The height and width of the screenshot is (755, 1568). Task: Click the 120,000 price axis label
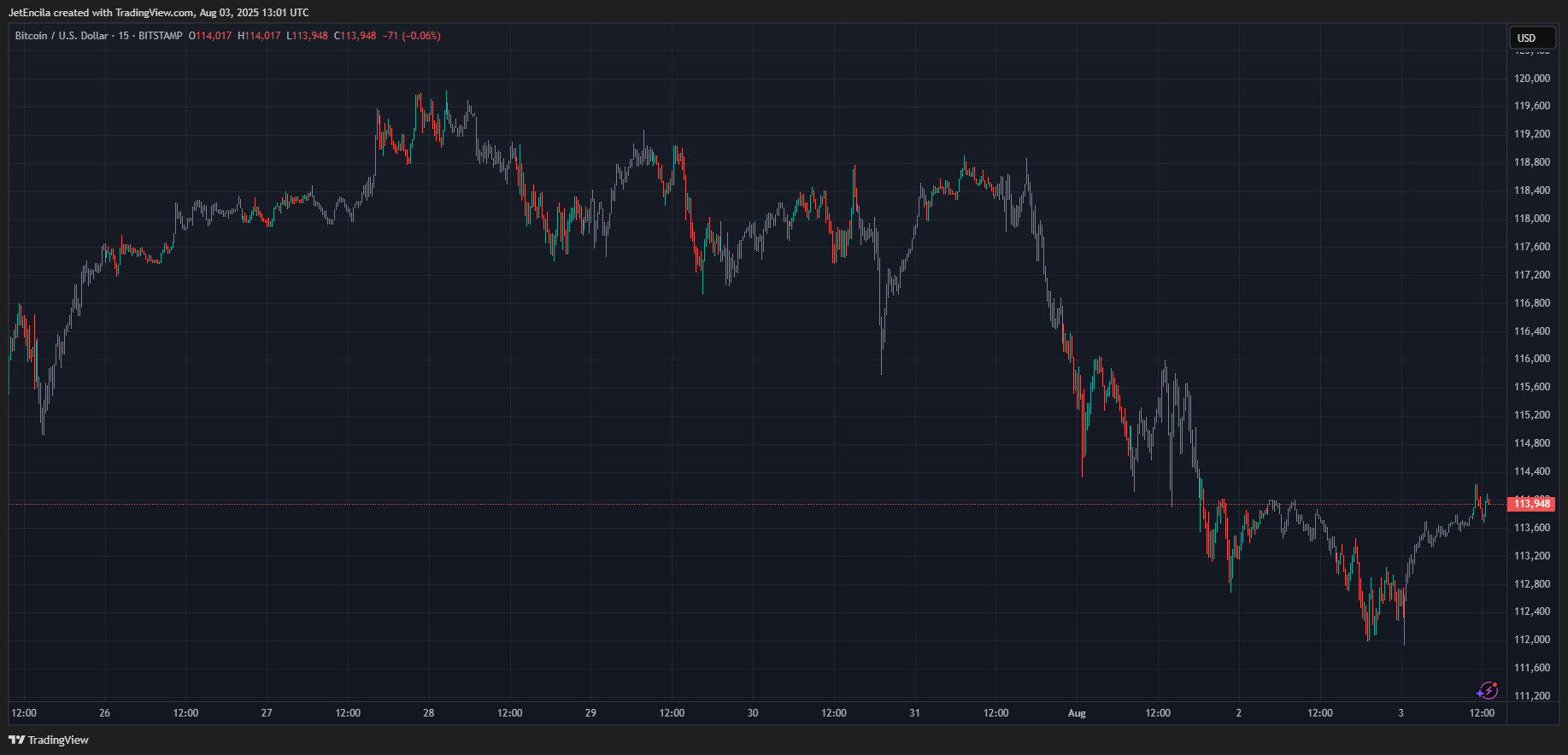[1531, 79]
